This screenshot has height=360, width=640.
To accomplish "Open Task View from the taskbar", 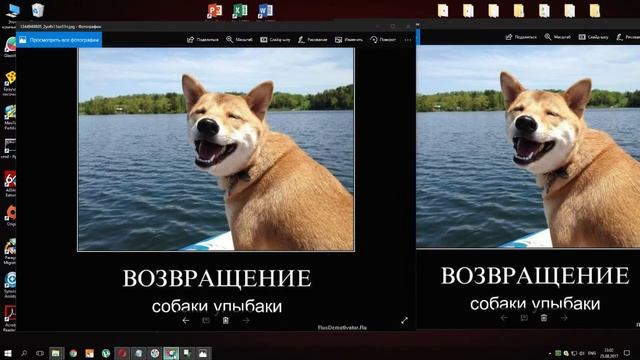I will pos(40,353).
